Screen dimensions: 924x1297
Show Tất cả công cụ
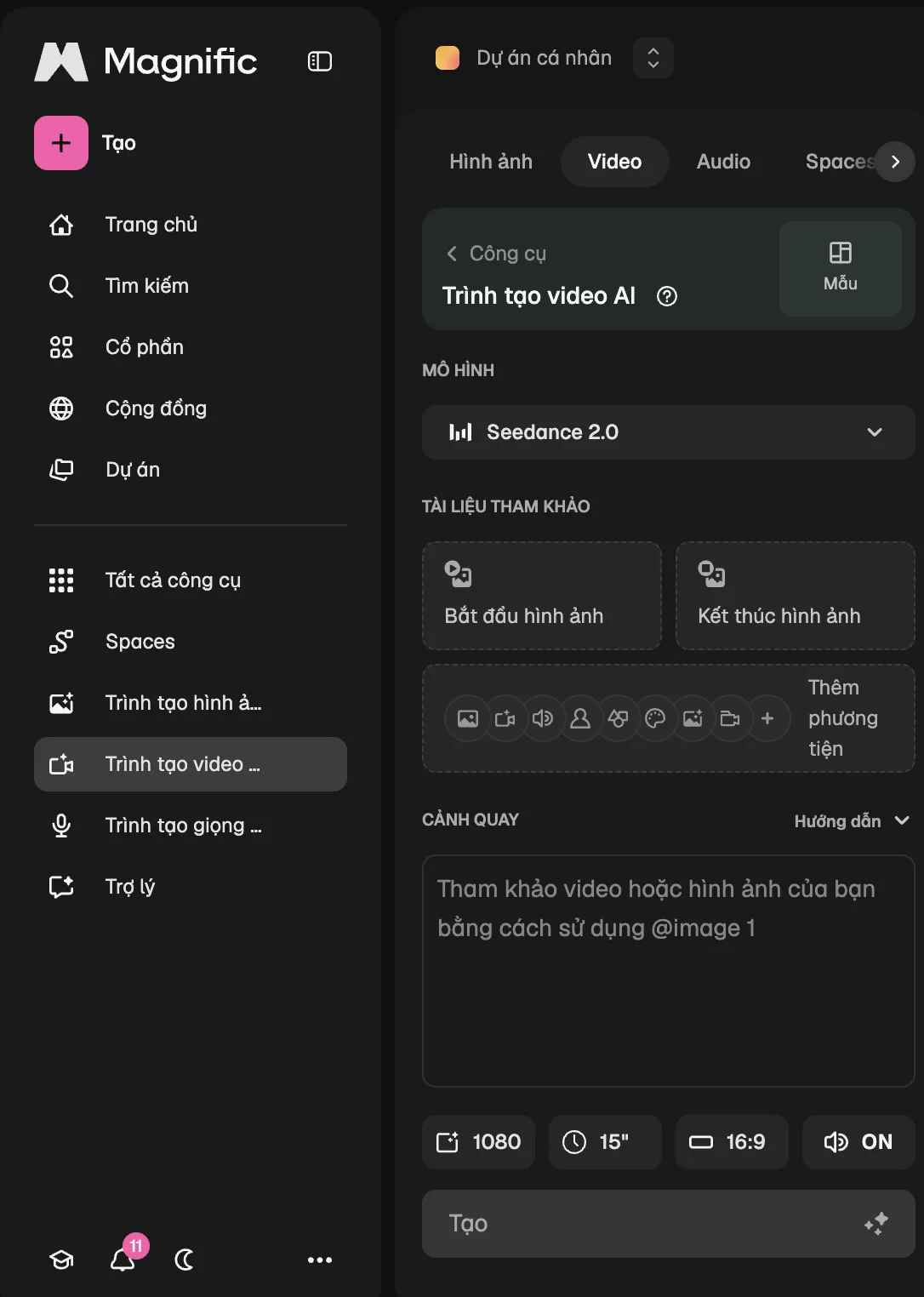(x=191, y=580)
